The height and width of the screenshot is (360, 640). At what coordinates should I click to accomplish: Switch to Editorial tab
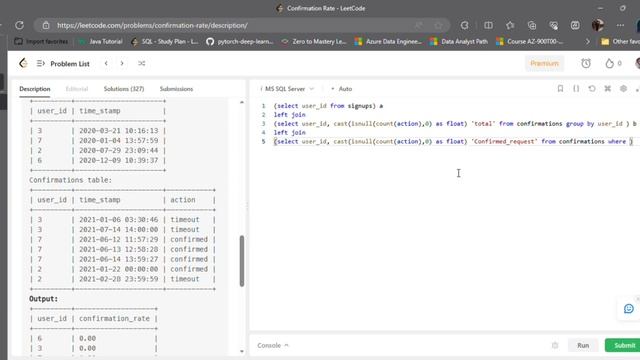77,89
